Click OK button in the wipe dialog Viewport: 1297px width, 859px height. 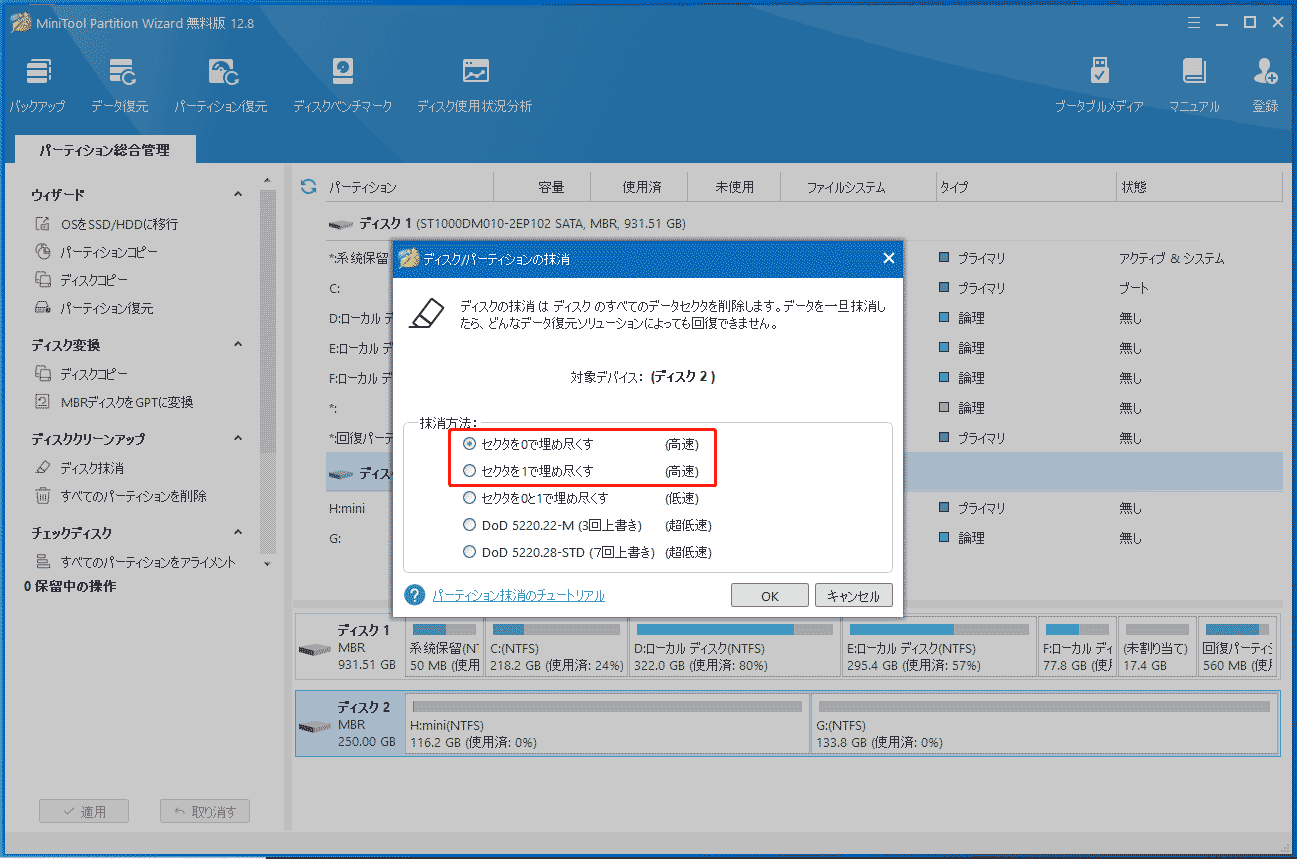pyautogui.click(x=769, y=596)
